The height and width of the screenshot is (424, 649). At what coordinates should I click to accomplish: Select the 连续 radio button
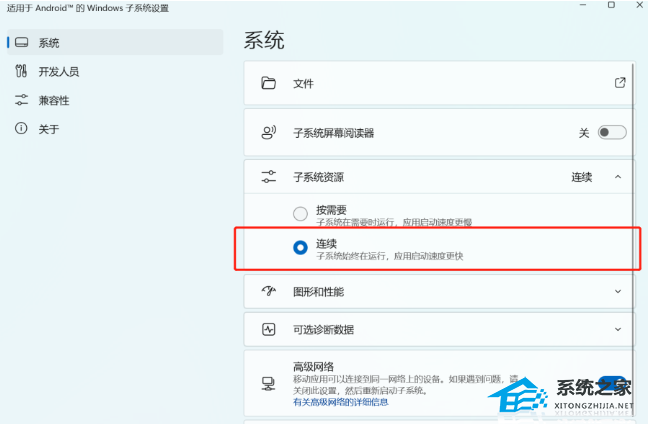[300, 248]
